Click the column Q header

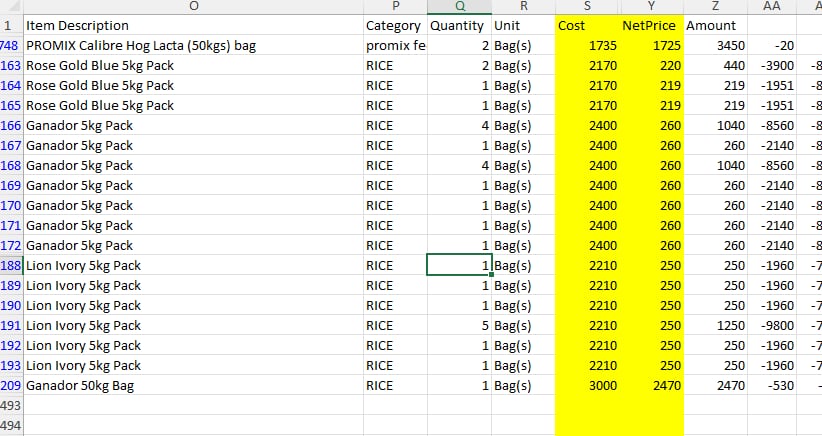[459, 7]
